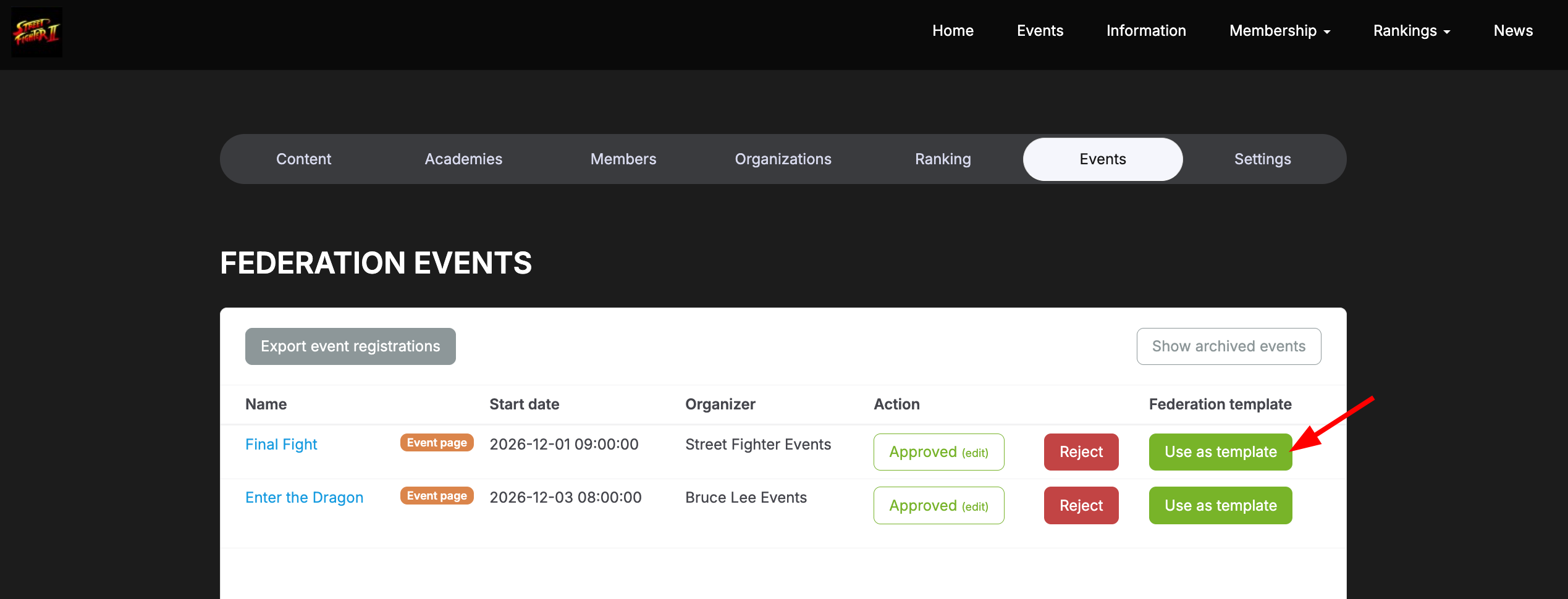Open the Information nav link

pos(1146,31)
